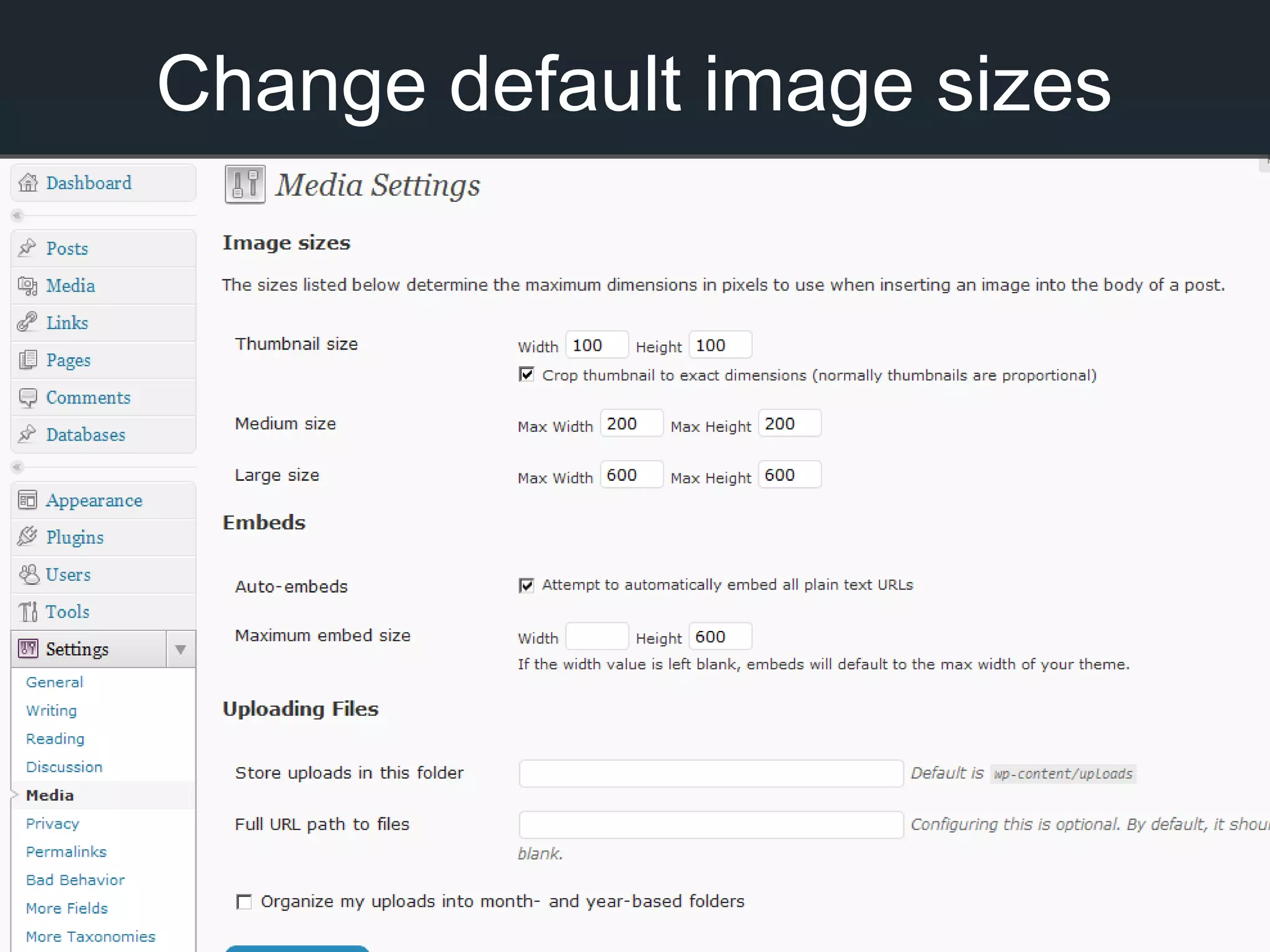Viewport: 1270px width, 952px height.
Task: Click the Appearance layout icon
Action: point(28,500)
